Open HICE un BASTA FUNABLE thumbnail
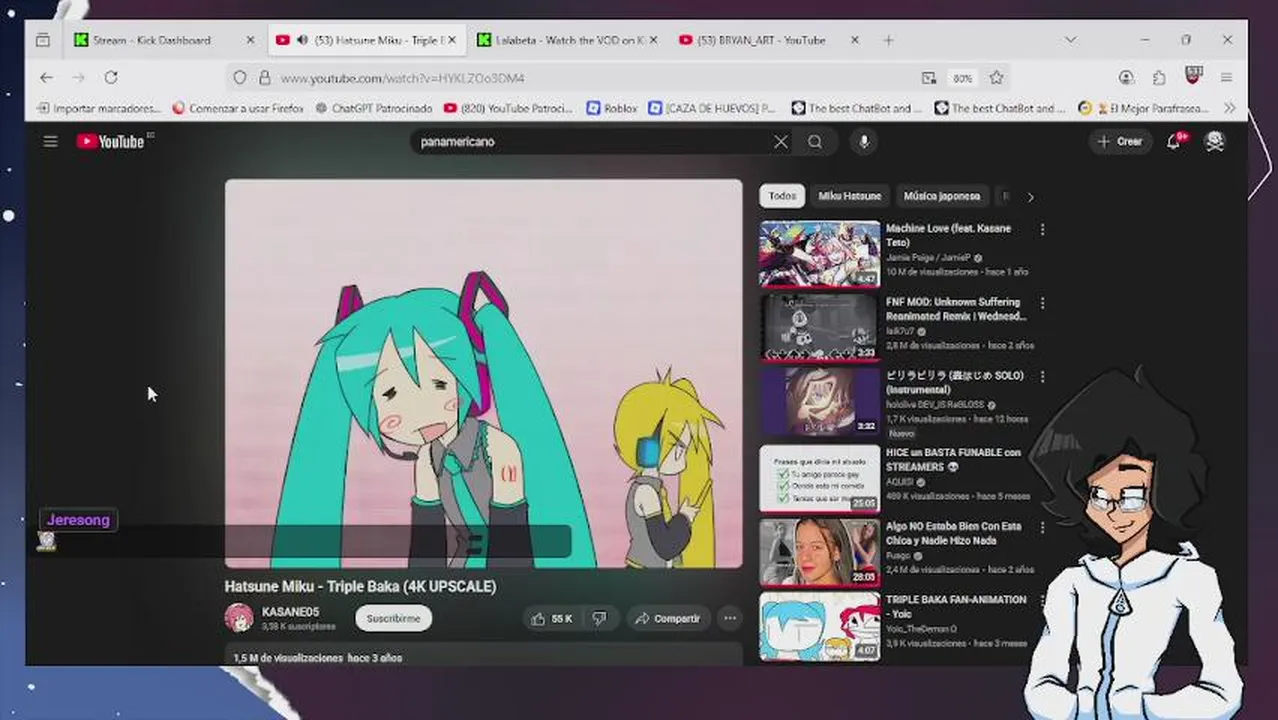Image resolution: width=1278 pixels, height=720 pixels. pos(819,478)
